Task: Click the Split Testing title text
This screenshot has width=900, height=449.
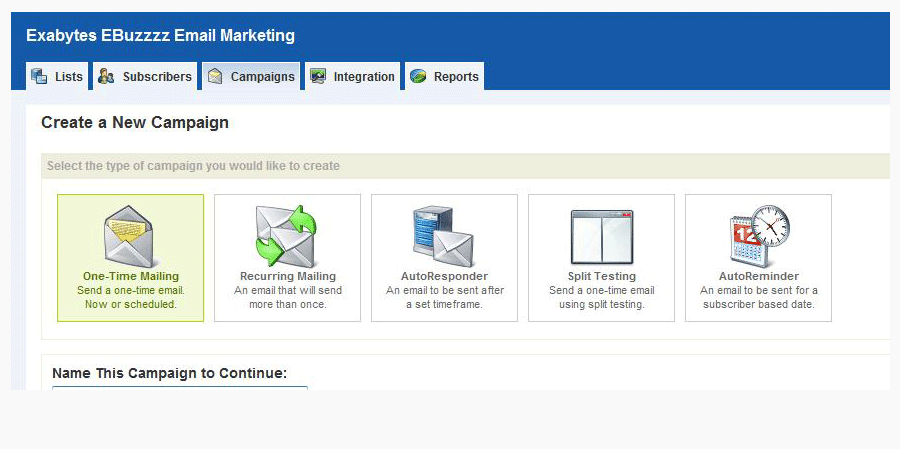Action: 601,276
